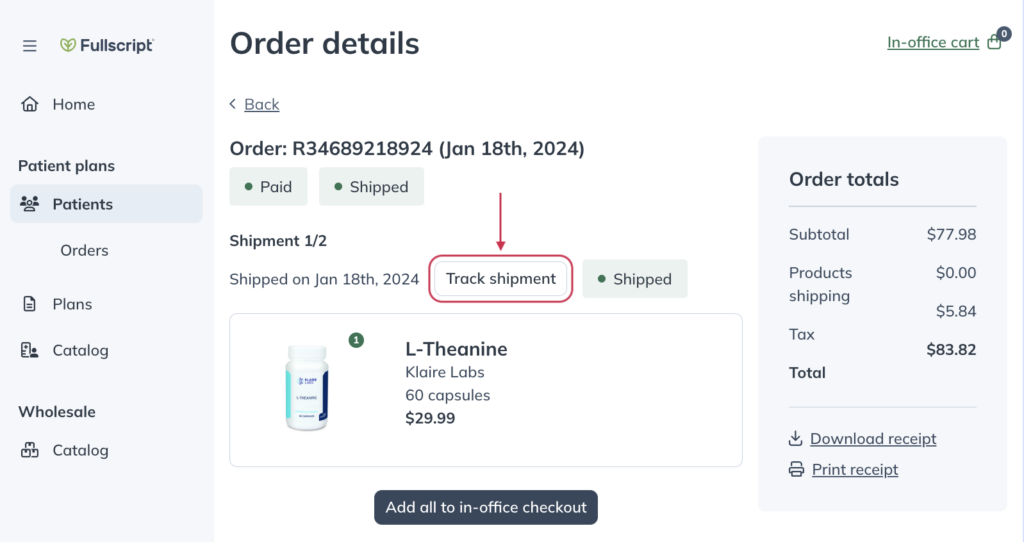The height and width of the screenshot is (542, 1024).
Task: Click the printer icon beside Print receipt
Action: 796,469
